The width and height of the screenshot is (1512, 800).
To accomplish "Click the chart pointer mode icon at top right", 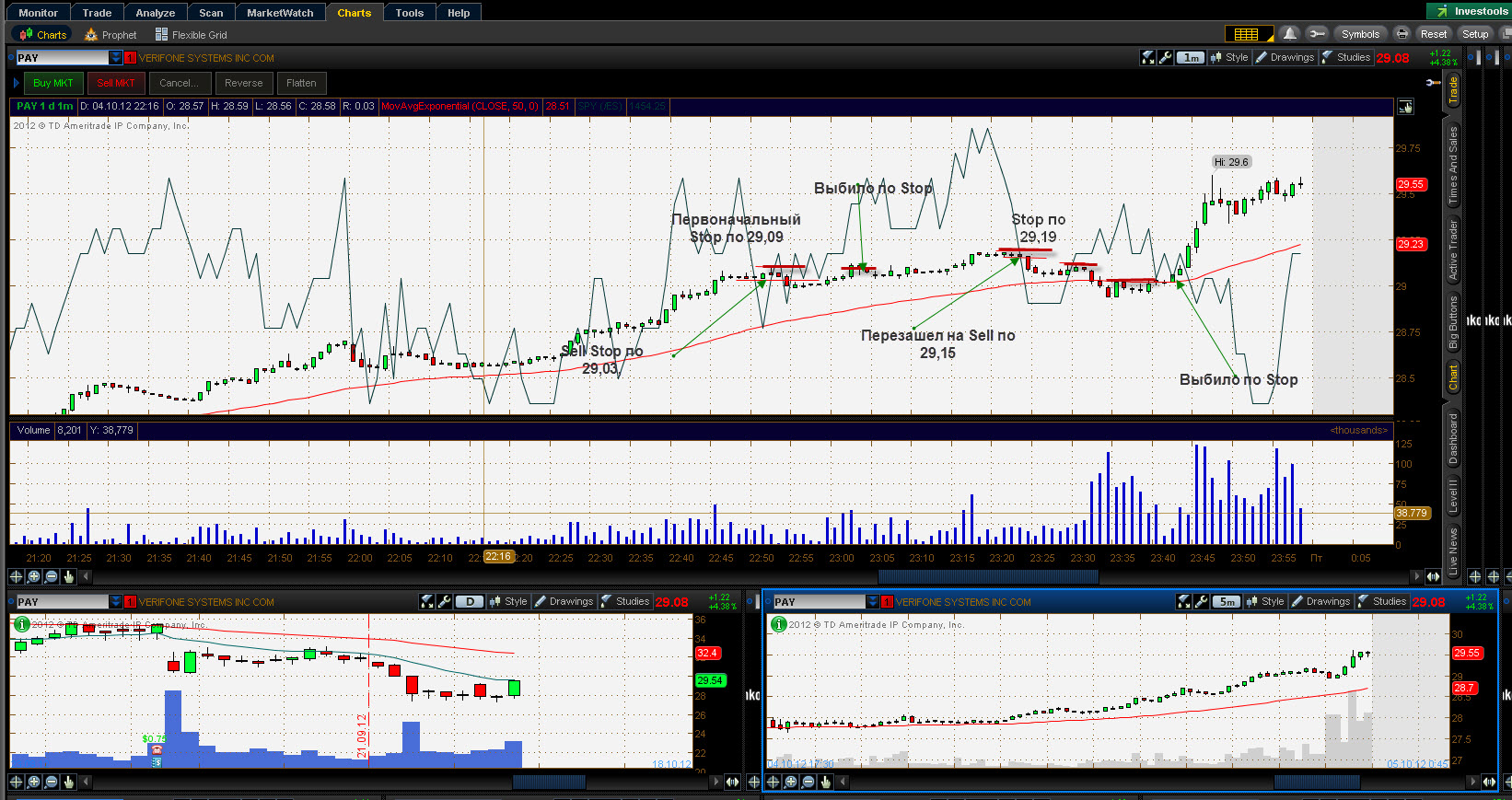I will (1405, 107).
